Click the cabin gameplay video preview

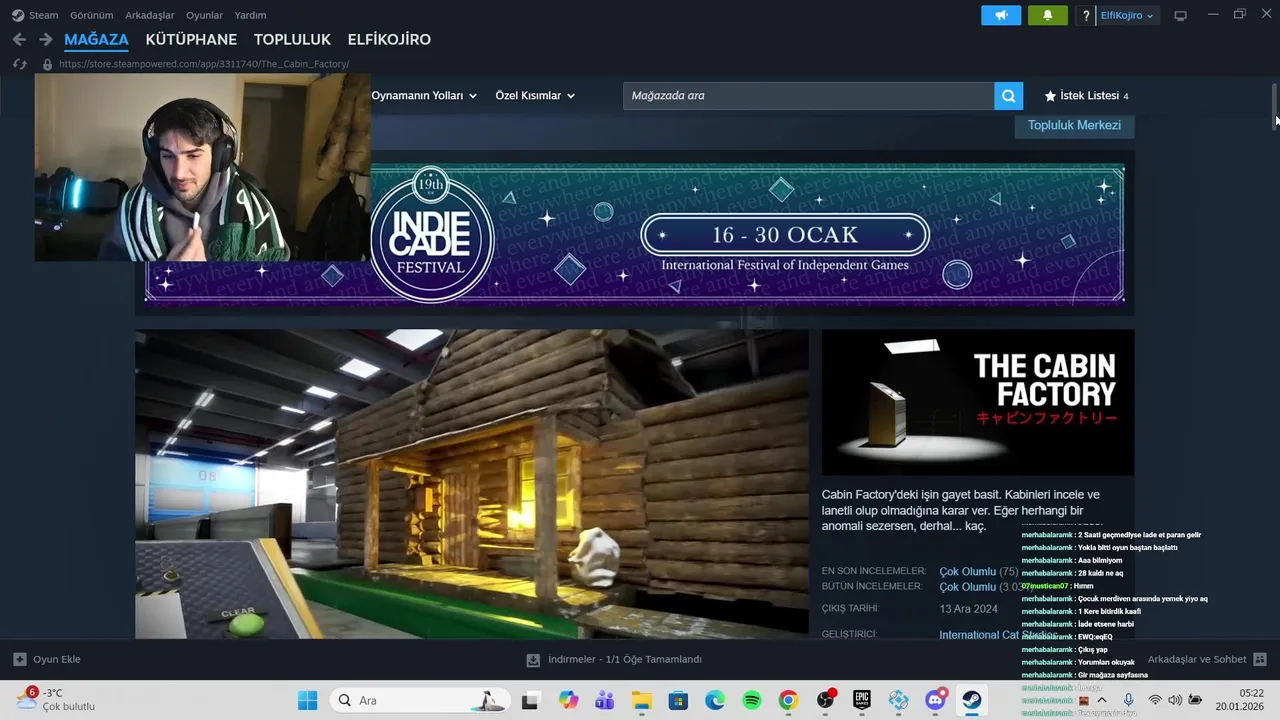tap(471, 484)
